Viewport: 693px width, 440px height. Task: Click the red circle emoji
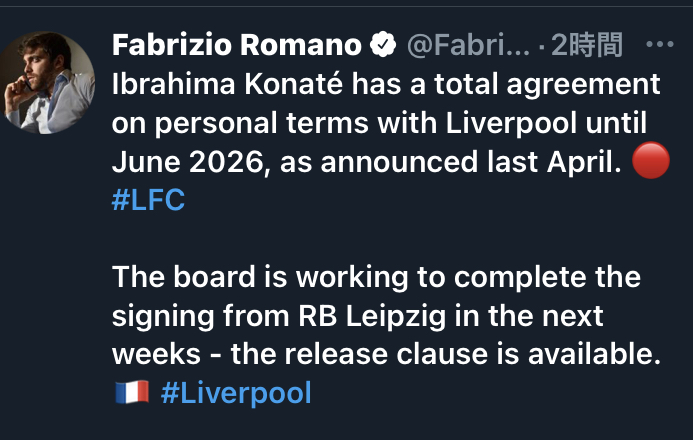point(651,162)
